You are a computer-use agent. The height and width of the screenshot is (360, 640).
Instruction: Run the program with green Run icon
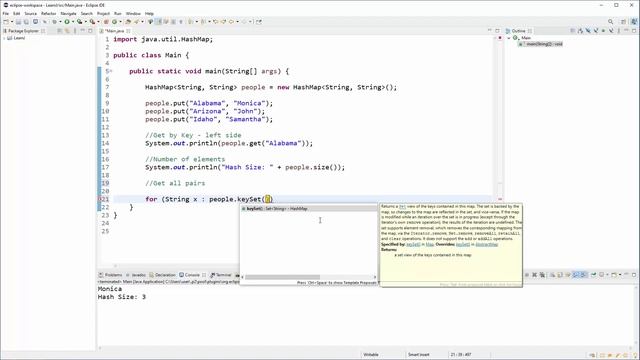pos(67,22)
